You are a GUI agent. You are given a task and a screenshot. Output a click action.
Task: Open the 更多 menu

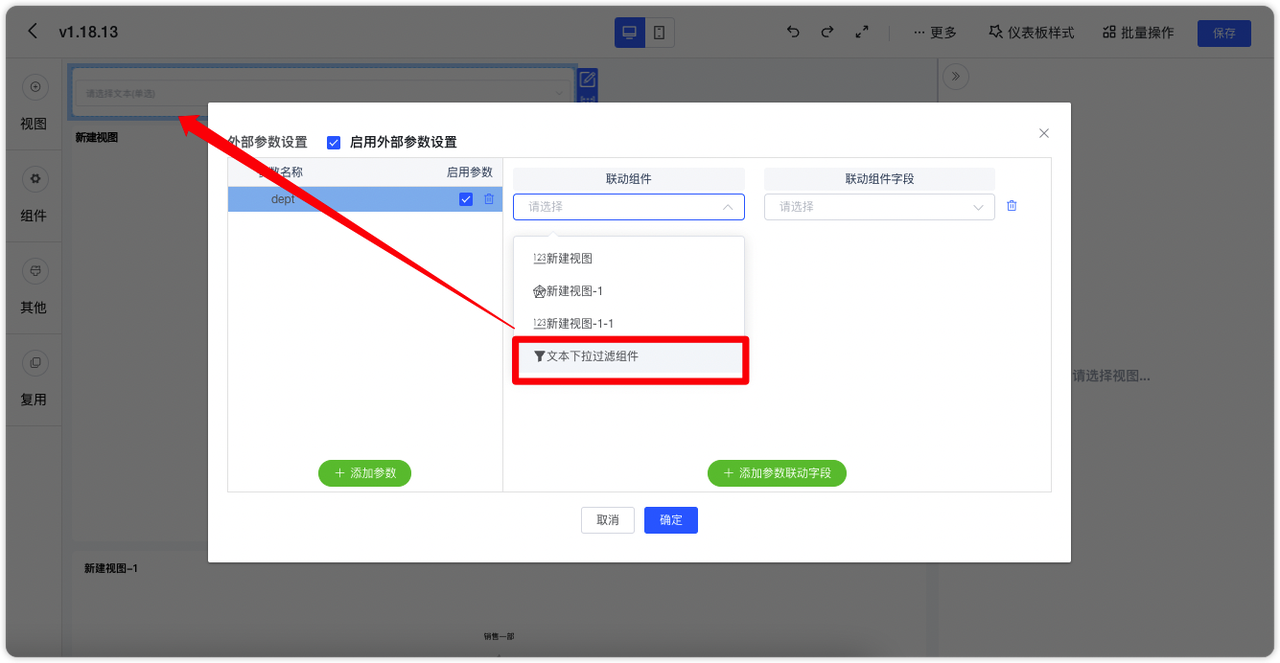coord(935,32)
